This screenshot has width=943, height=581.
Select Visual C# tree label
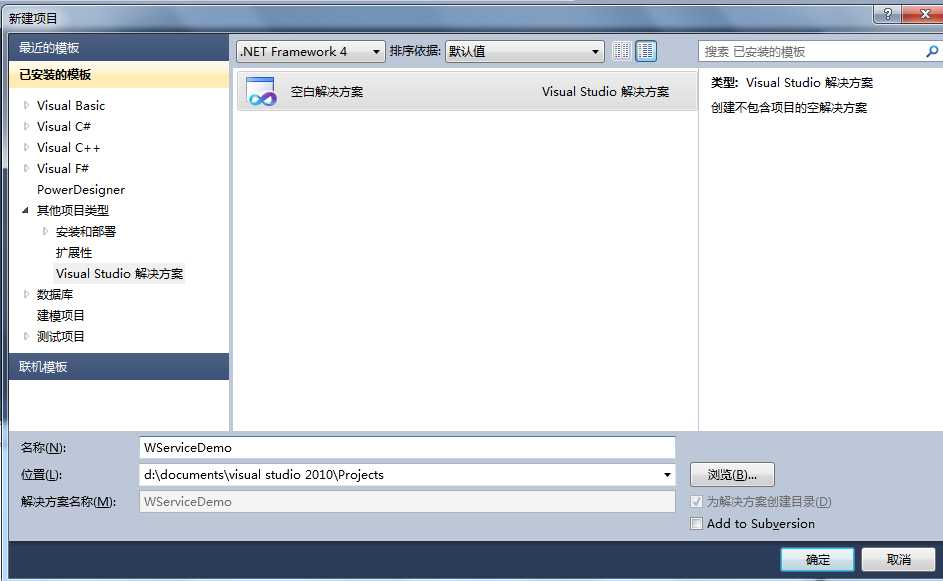(64, 126)
